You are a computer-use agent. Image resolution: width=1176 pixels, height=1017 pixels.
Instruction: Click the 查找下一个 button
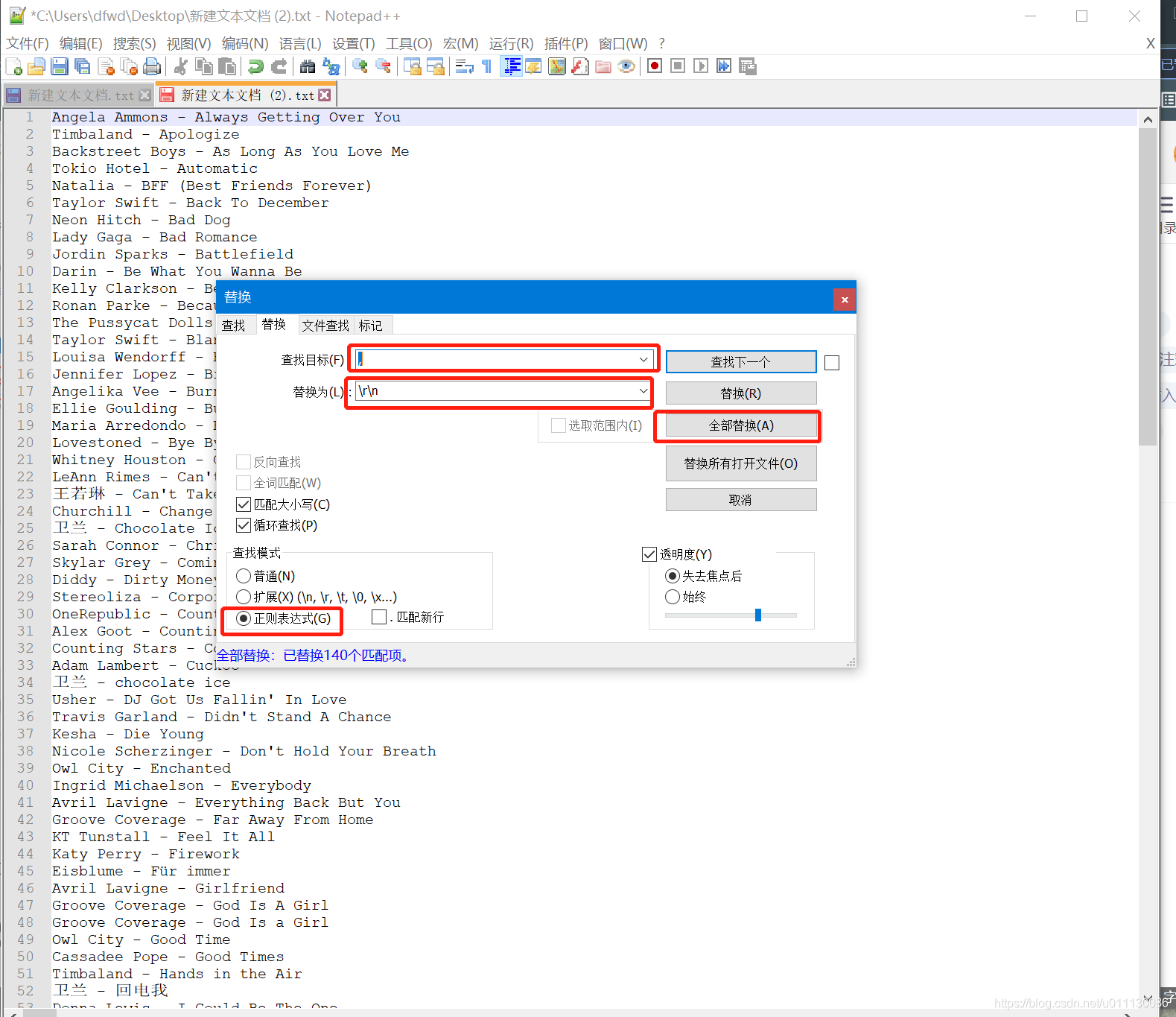(741, 362)
